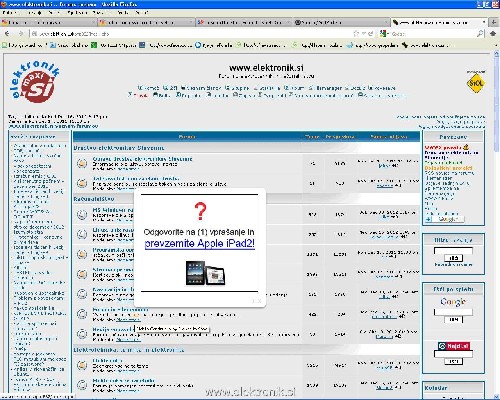Expand the address bar history dropdown arrow
Screen dimensions: 500x400
(x=363, y=34)
